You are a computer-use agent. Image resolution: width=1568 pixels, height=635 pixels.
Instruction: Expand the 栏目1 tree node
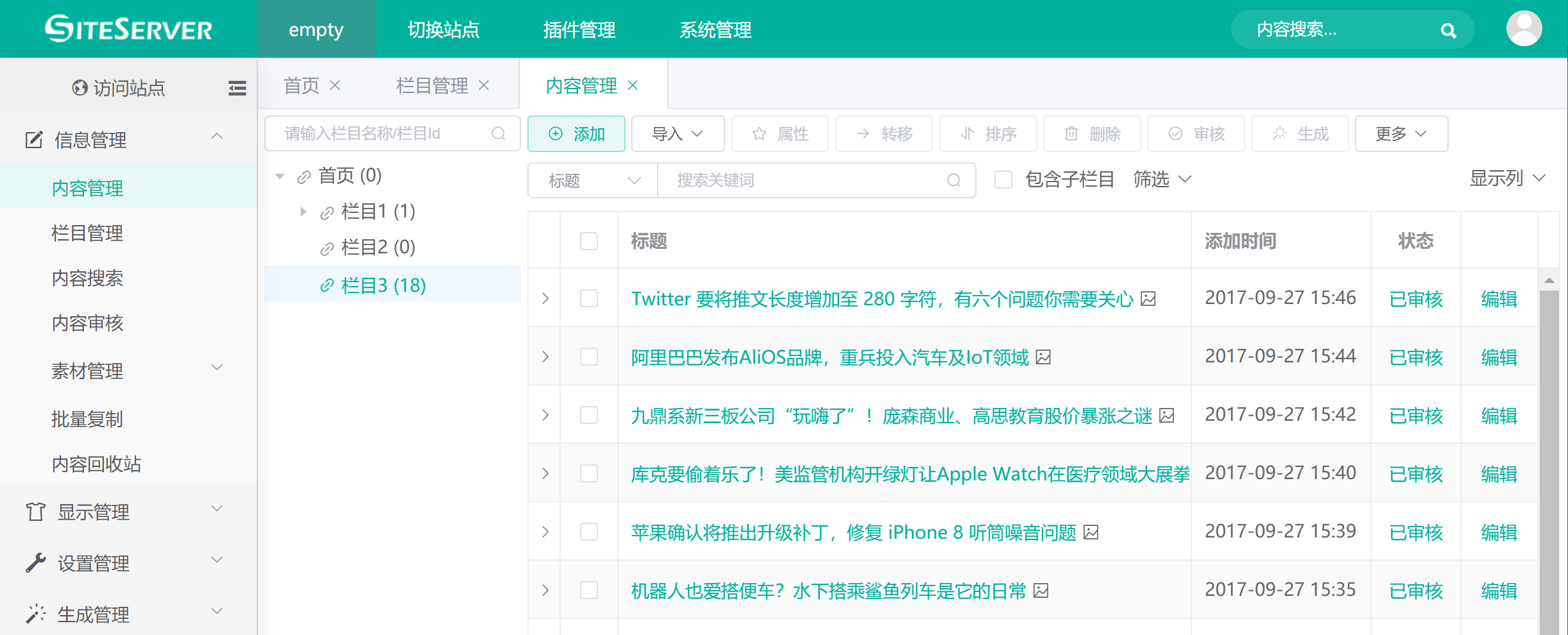(303, 212)
